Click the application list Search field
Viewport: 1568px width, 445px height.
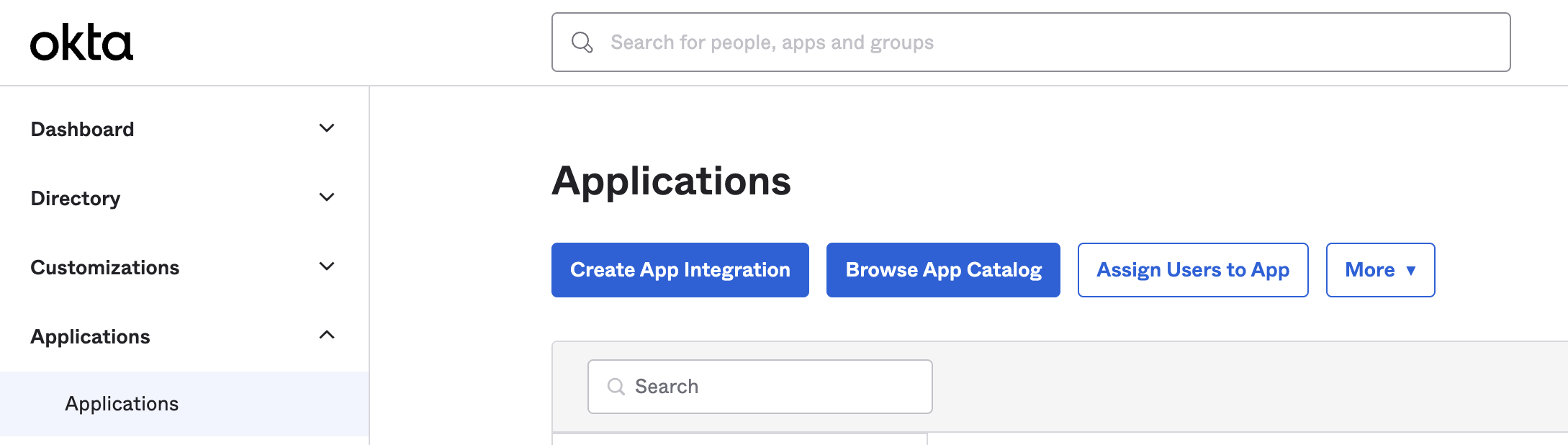tap(760, 387)
